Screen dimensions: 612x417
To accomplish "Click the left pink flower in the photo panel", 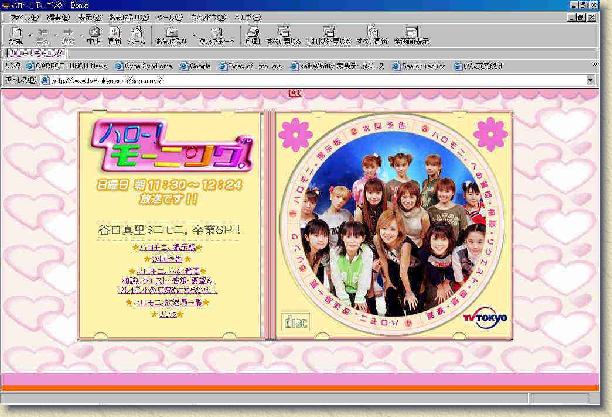I will click(296, 134).
